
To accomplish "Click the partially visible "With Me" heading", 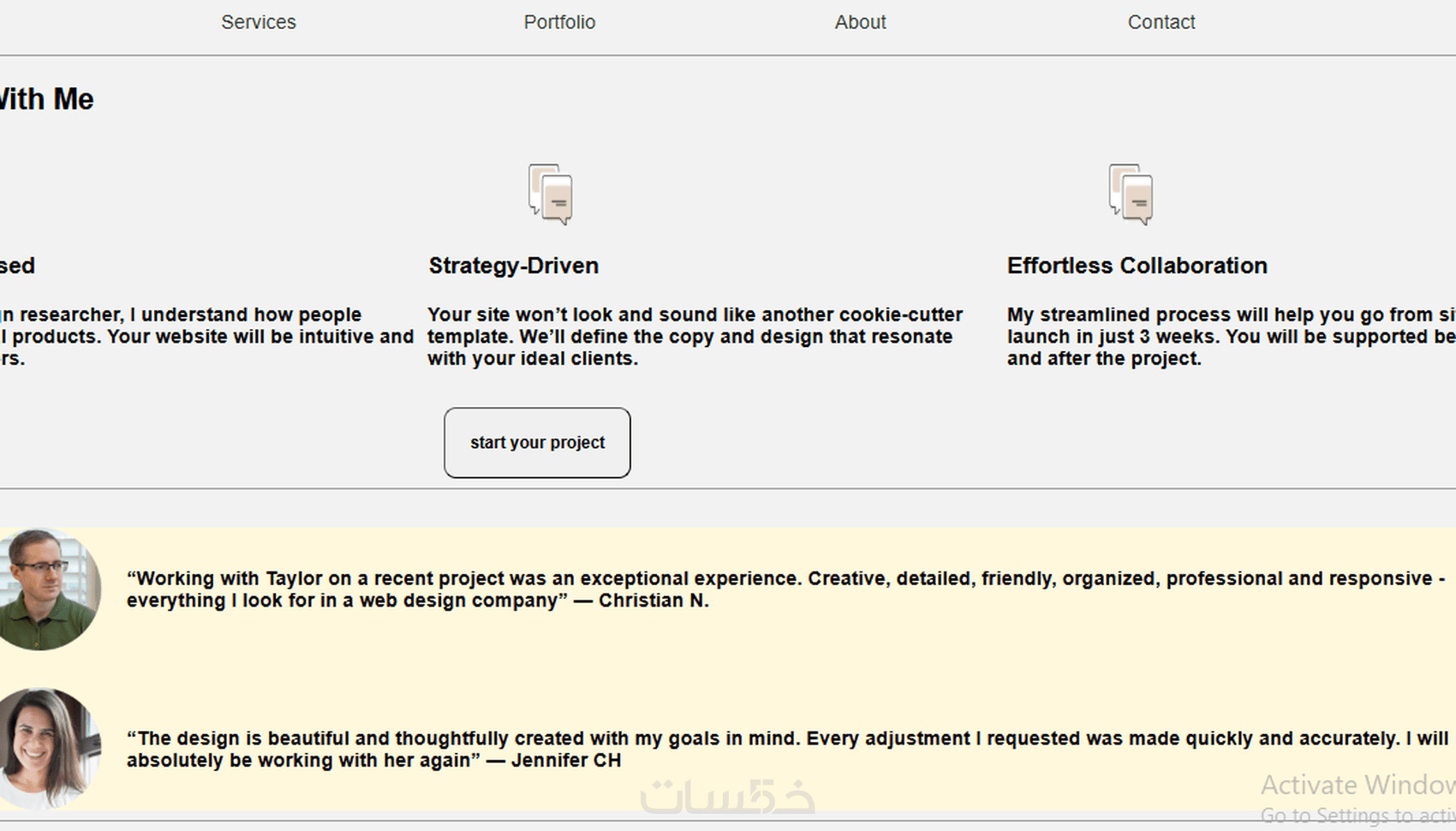I will [x=46, y=99].
